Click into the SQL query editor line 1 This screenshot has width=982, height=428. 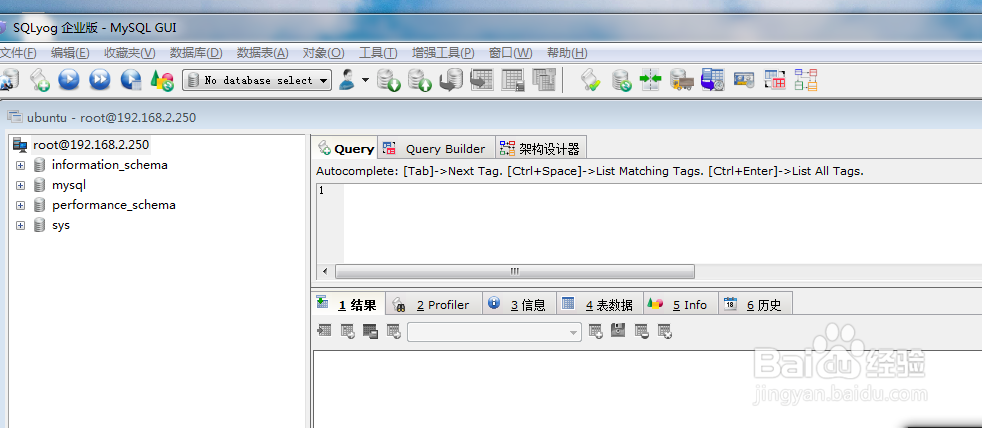[x=663, y=191]
